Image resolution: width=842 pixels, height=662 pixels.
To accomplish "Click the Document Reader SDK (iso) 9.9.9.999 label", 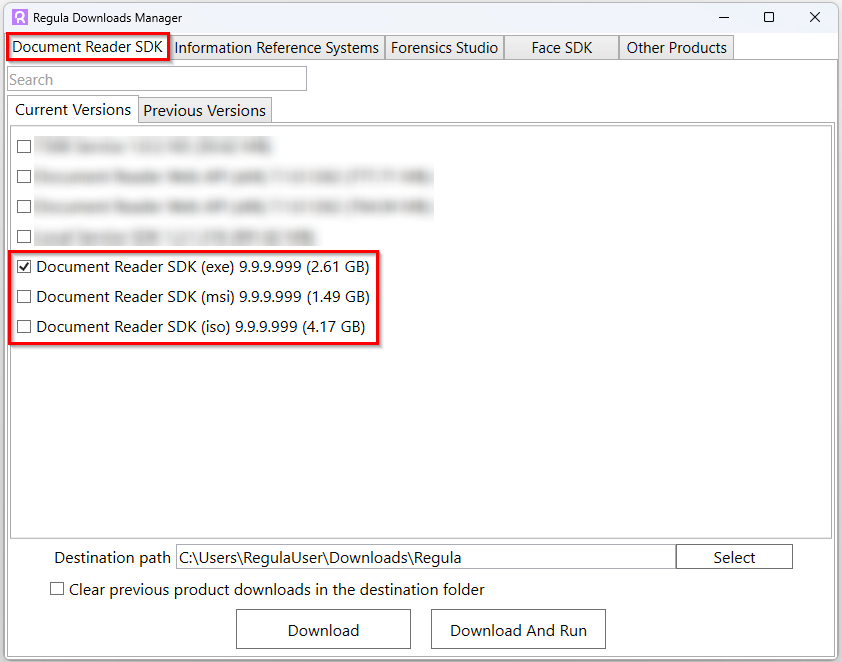I will point(201,327).
